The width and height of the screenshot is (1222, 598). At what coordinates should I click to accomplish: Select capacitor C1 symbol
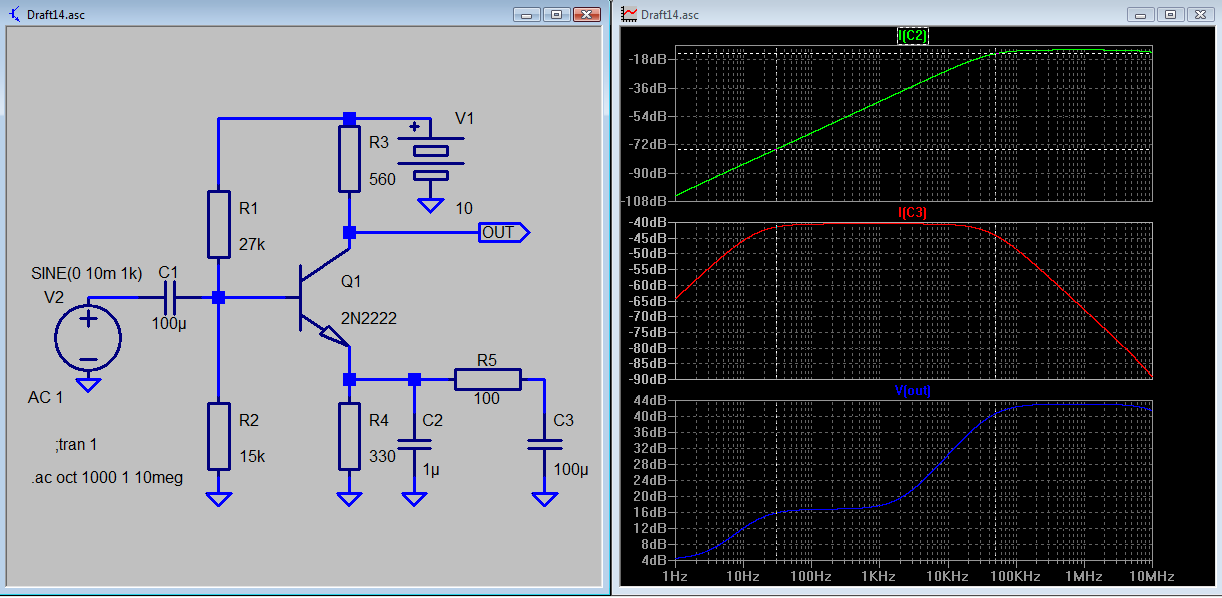click(x=169, y=297)
